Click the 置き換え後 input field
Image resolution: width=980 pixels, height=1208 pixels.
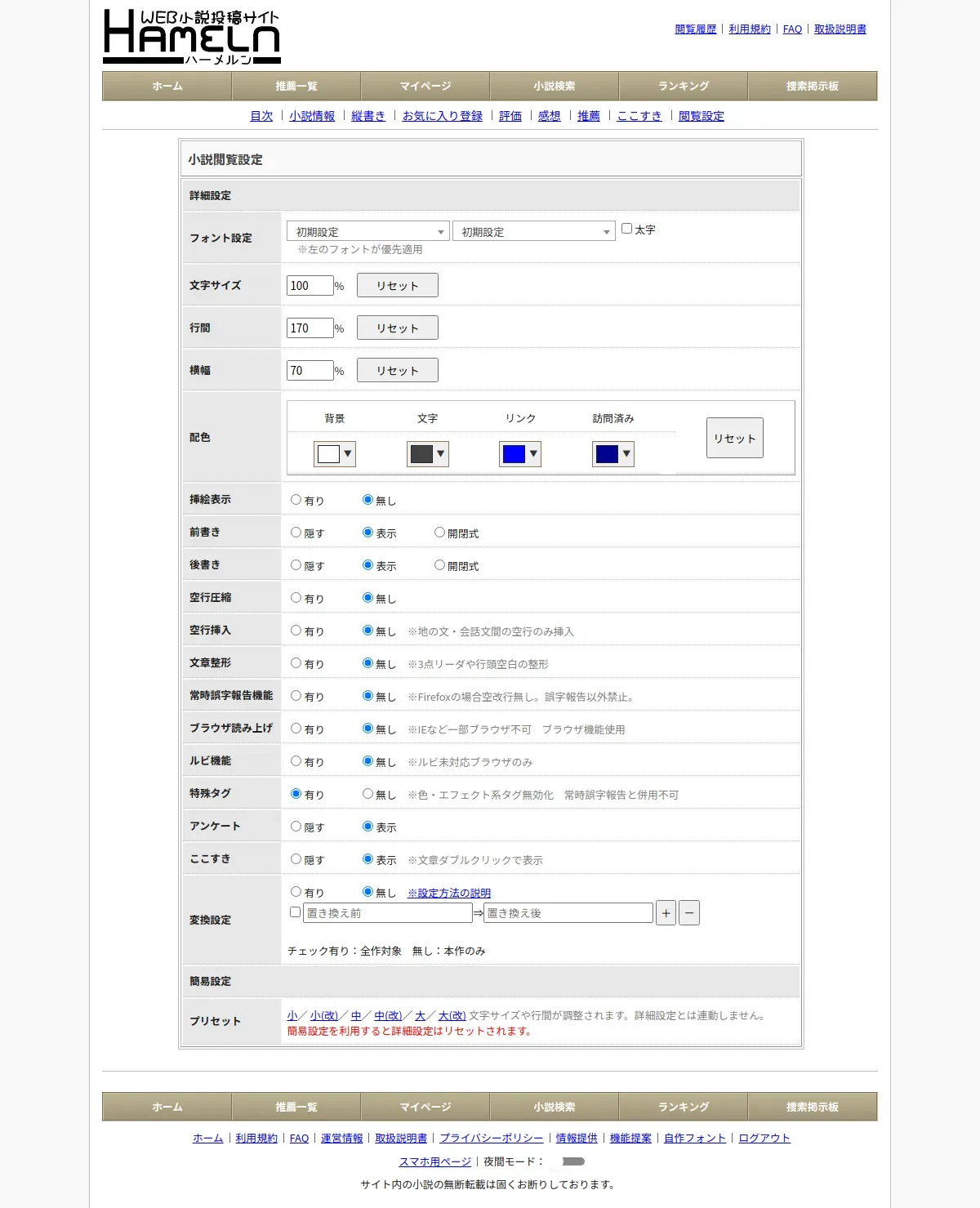pos(568,913)
